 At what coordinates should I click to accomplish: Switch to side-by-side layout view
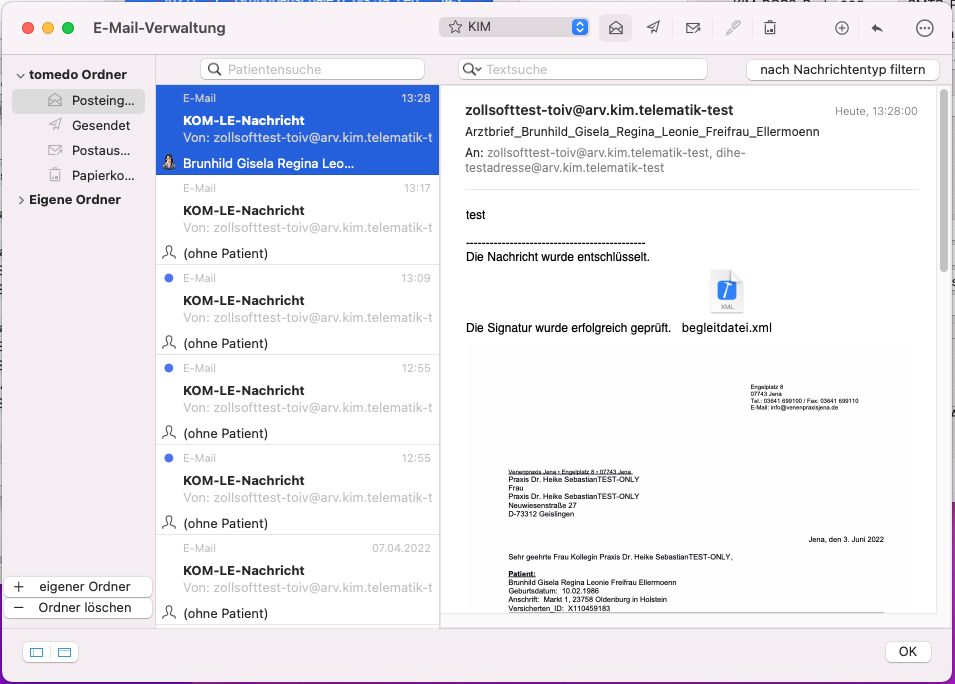(37, 652)
